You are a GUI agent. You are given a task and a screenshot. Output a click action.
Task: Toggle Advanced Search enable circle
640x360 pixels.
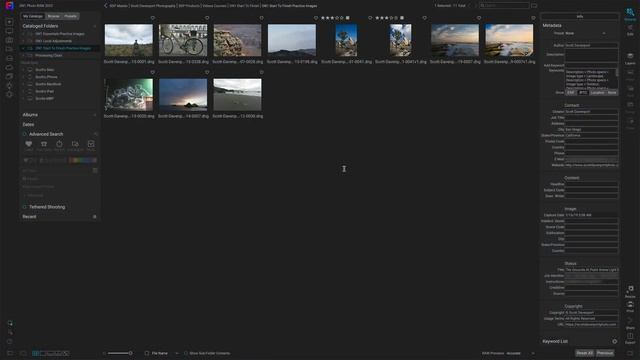point(24,134)
